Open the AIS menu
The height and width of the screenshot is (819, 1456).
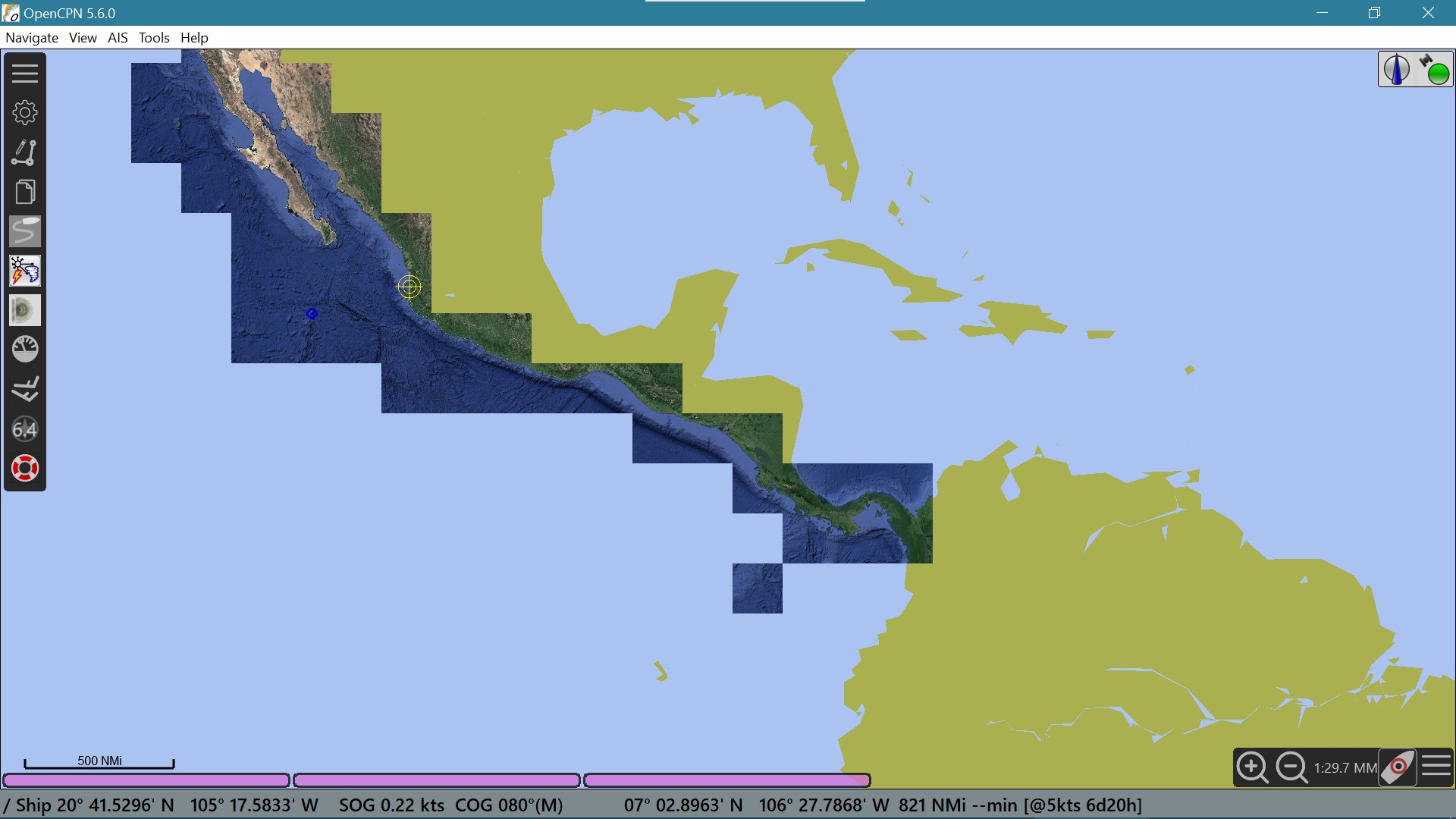117,37
